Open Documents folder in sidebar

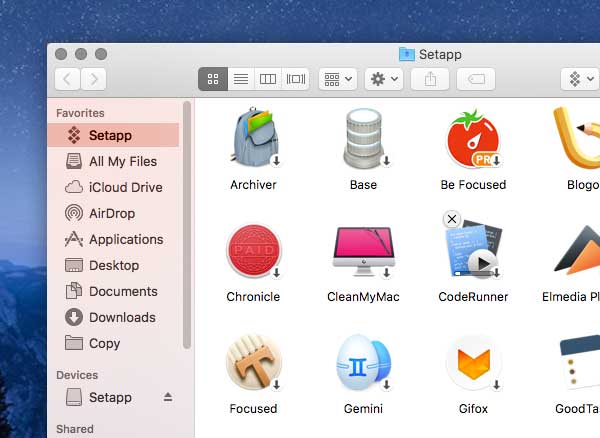pyautogui.click(x=113, y=291)
